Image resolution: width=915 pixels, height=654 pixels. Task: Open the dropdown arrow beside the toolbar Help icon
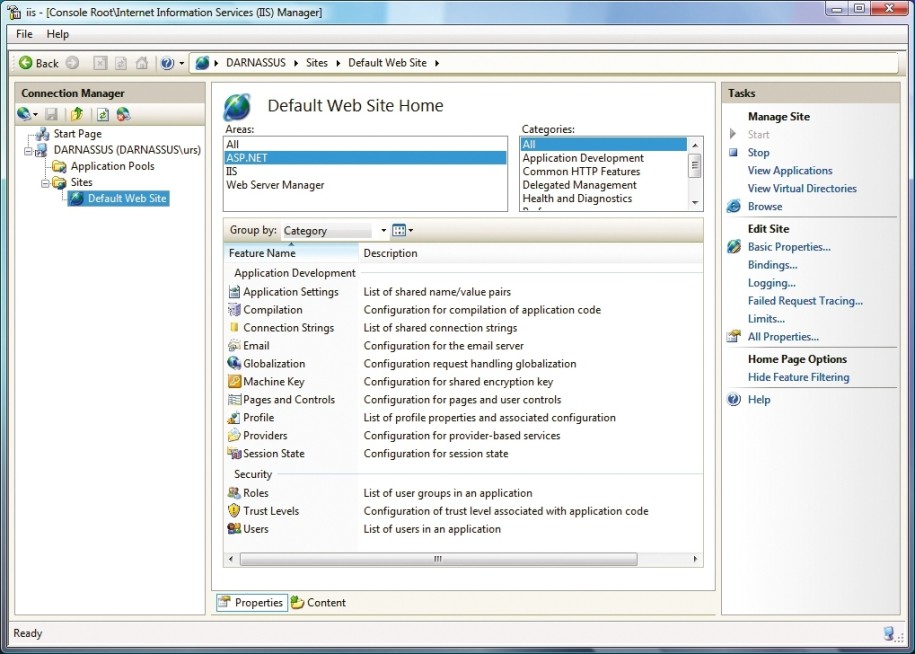pos(181,63)
